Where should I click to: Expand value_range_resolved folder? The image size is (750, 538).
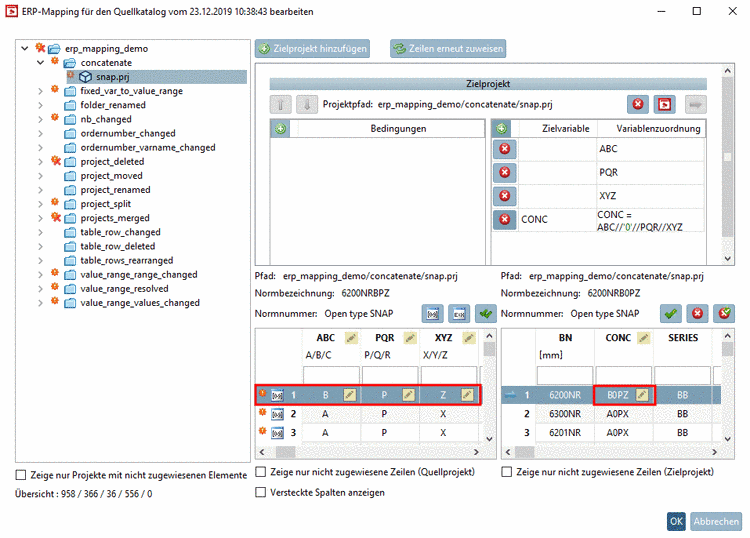[x=40, y=289]
